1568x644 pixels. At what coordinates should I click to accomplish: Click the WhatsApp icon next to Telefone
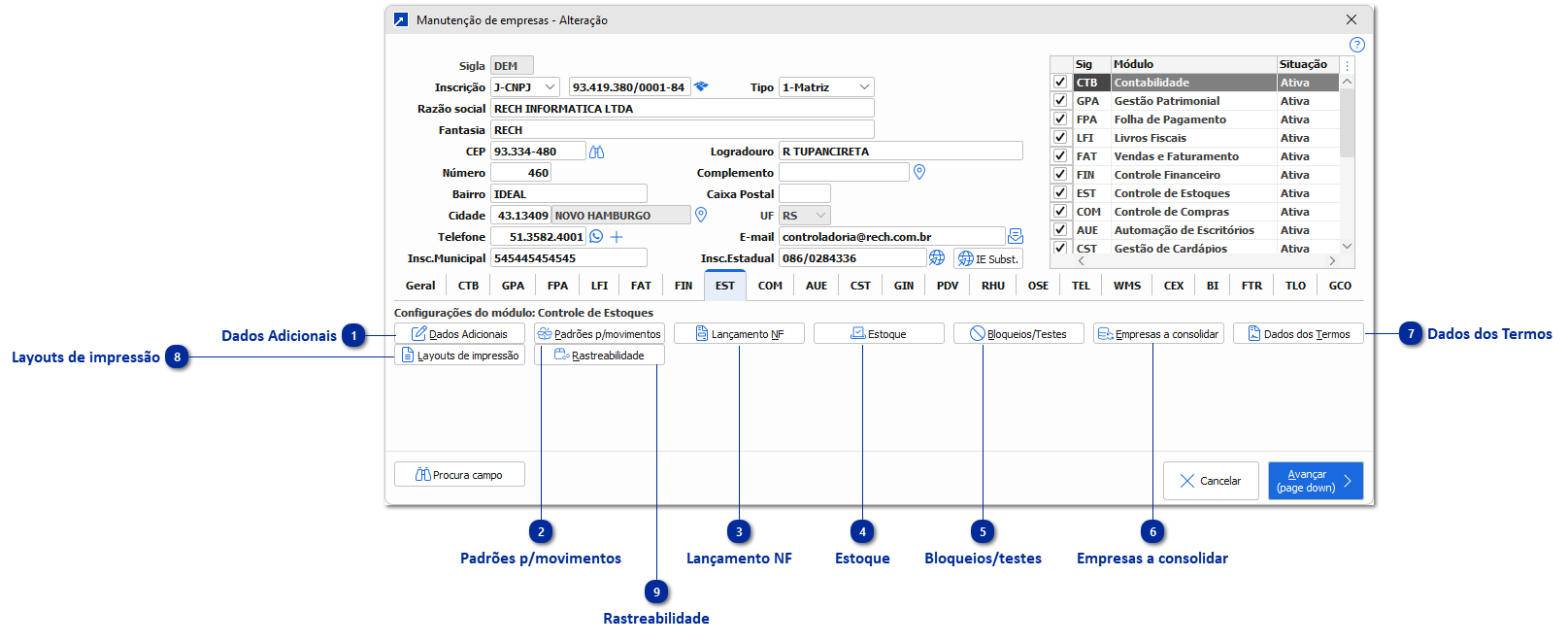pos(596,236)
